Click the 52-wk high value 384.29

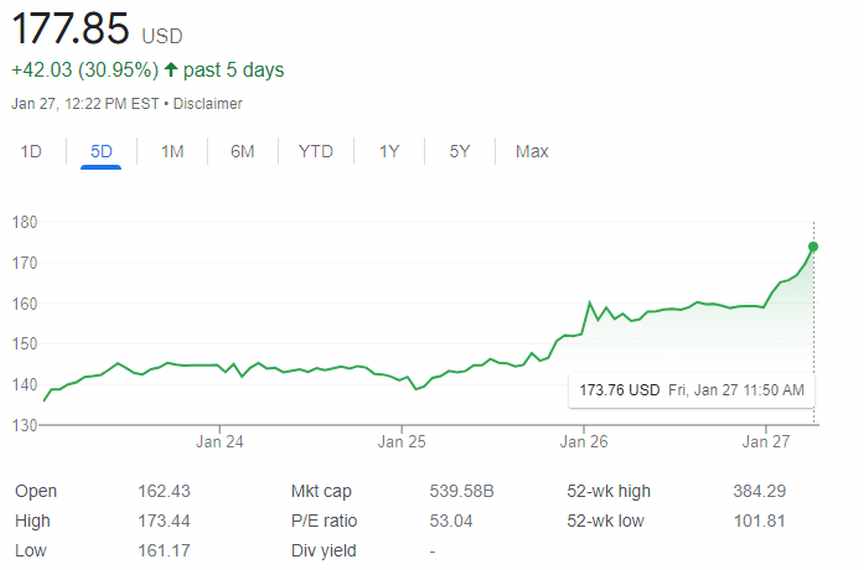759,491
